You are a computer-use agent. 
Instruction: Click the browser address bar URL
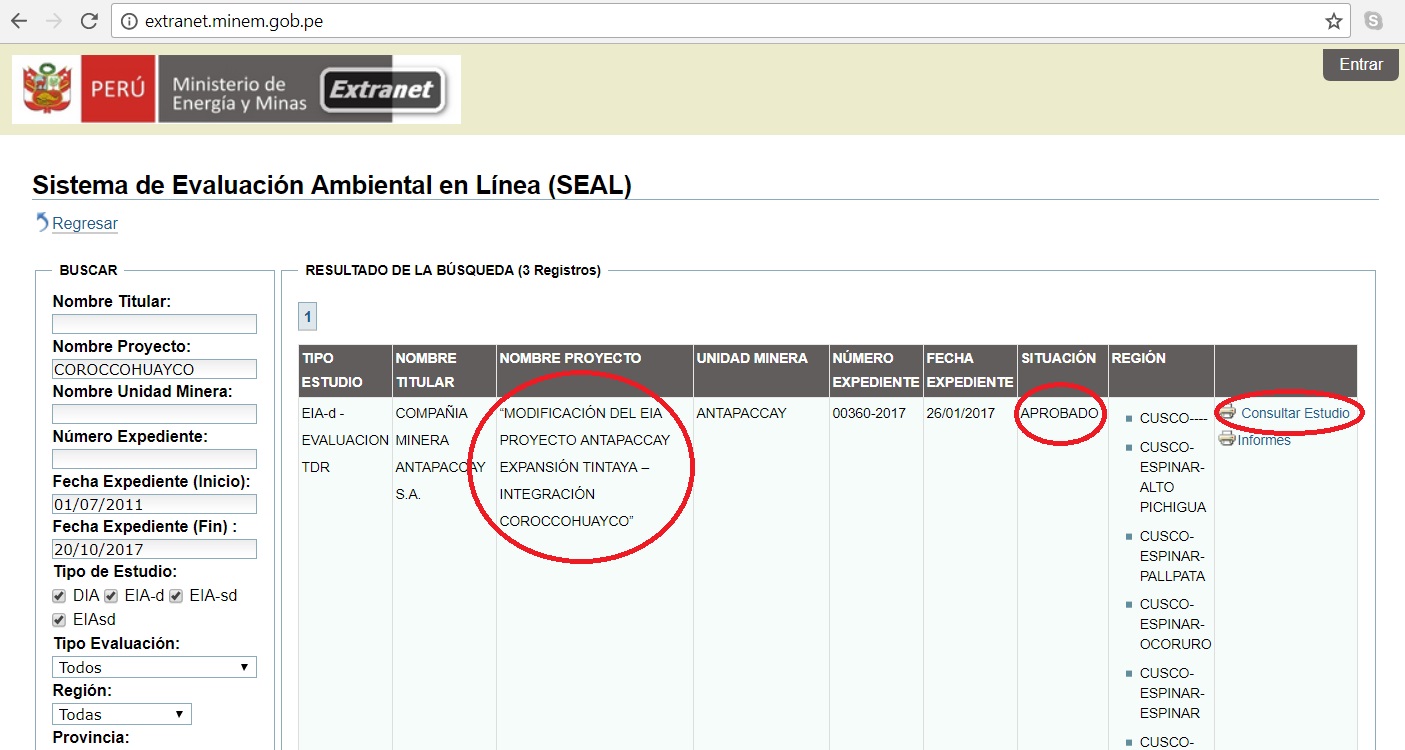pos(234,21)
